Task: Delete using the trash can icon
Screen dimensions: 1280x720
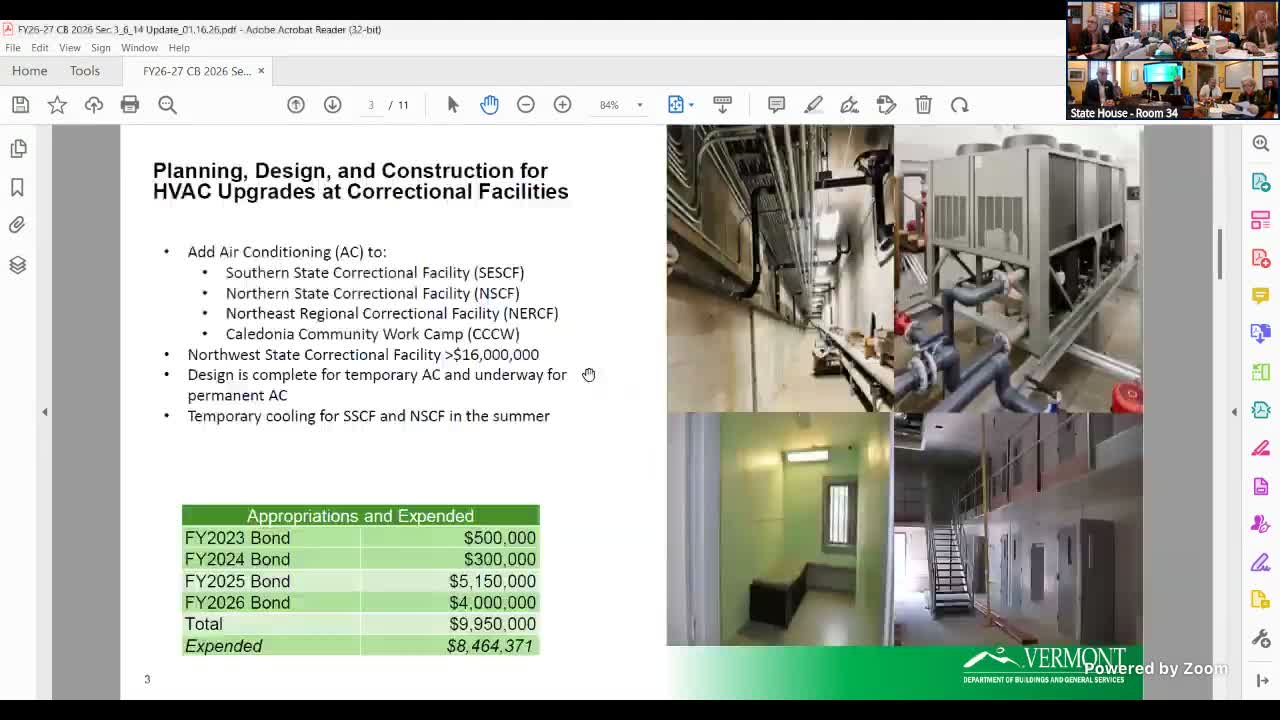Action: click(x=923, y=105)
